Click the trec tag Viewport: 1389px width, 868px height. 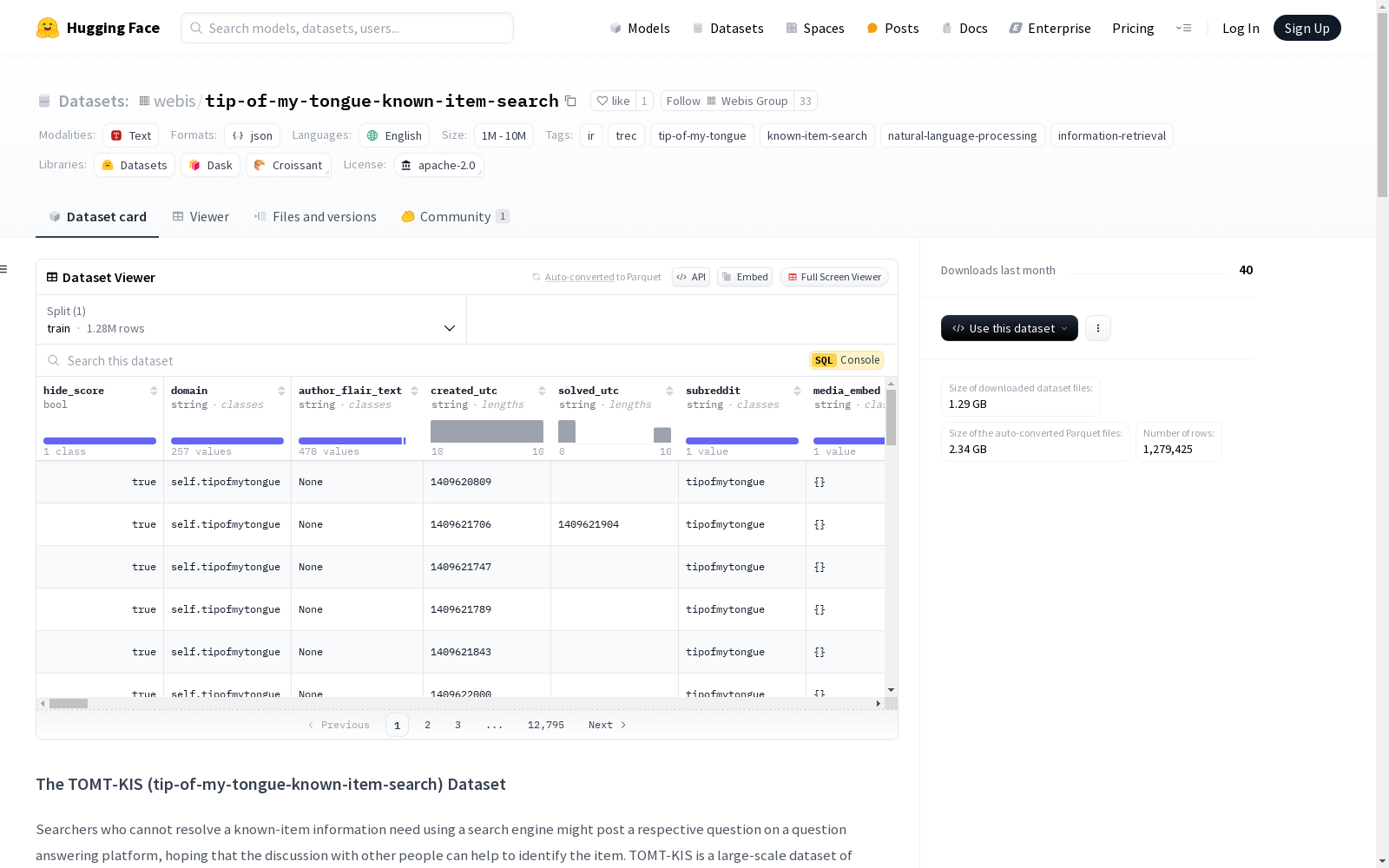click(x=626, y=135)
